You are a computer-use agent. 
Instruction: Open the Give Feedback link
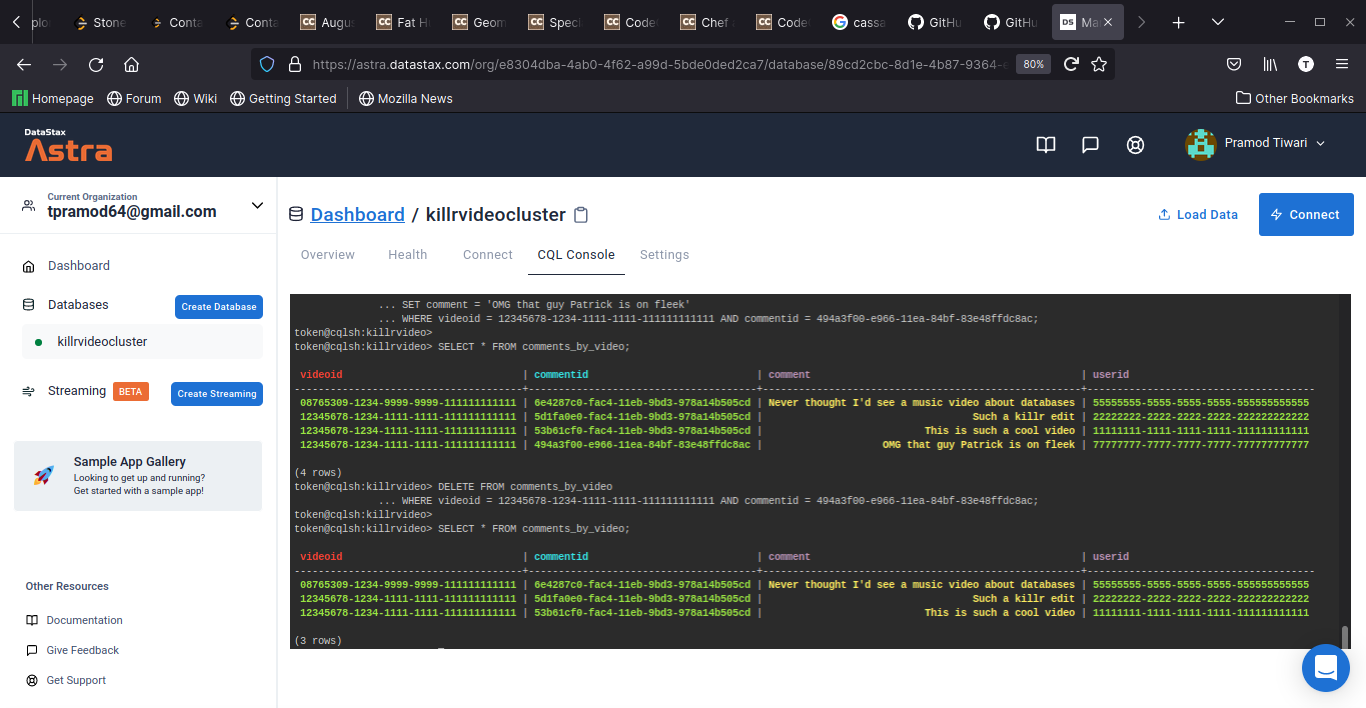(x=83, y=650)
